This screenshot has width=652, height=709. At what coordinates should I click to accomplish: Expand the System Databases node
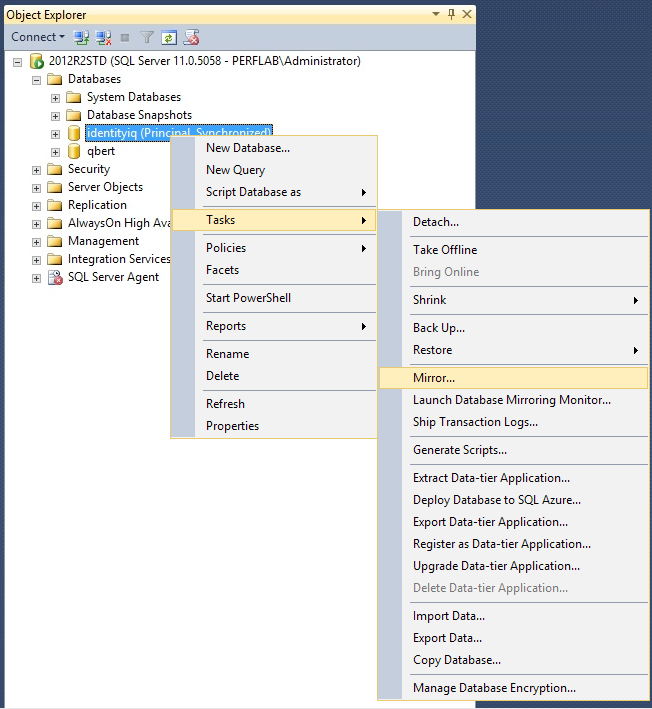tap(55, 98)
